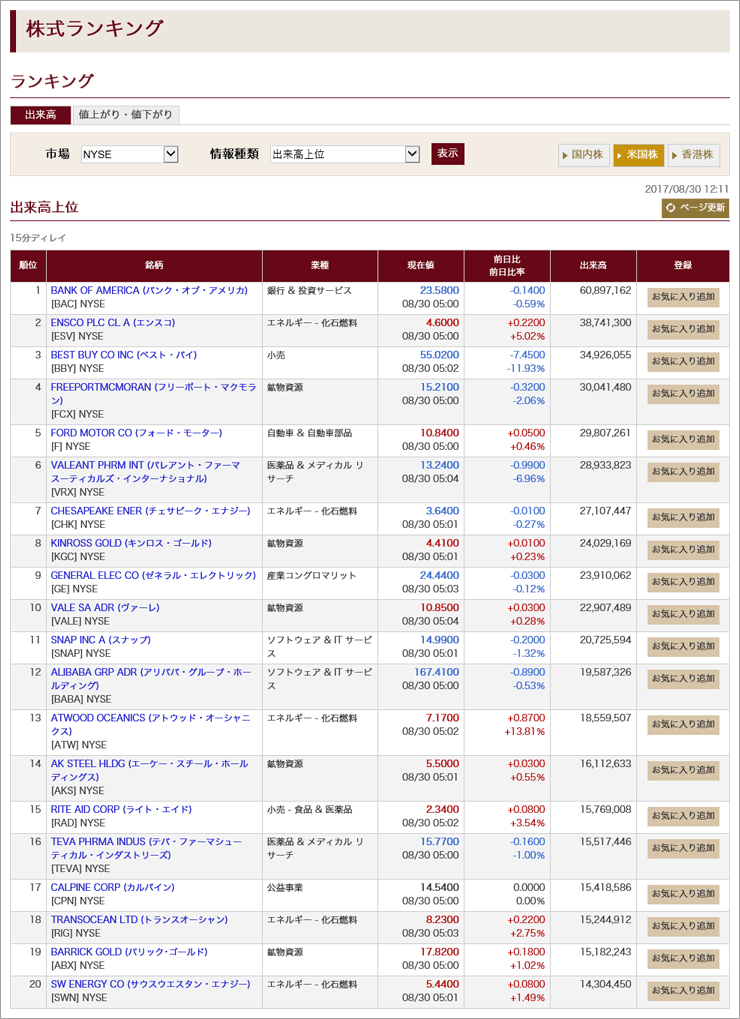Add FREEPORTMCMORAN to favorites
Viewport: 740px width, 1019px height.
[x=683, y=394]
